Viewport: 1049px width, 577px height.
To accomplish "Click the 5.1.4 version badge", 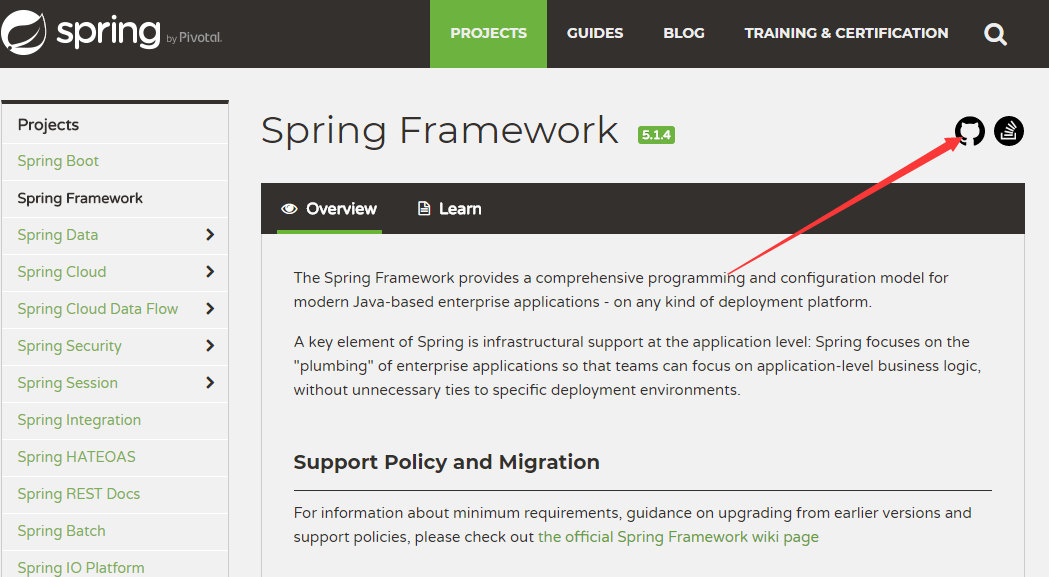I will pyautogui.click(x=656, y=135).
